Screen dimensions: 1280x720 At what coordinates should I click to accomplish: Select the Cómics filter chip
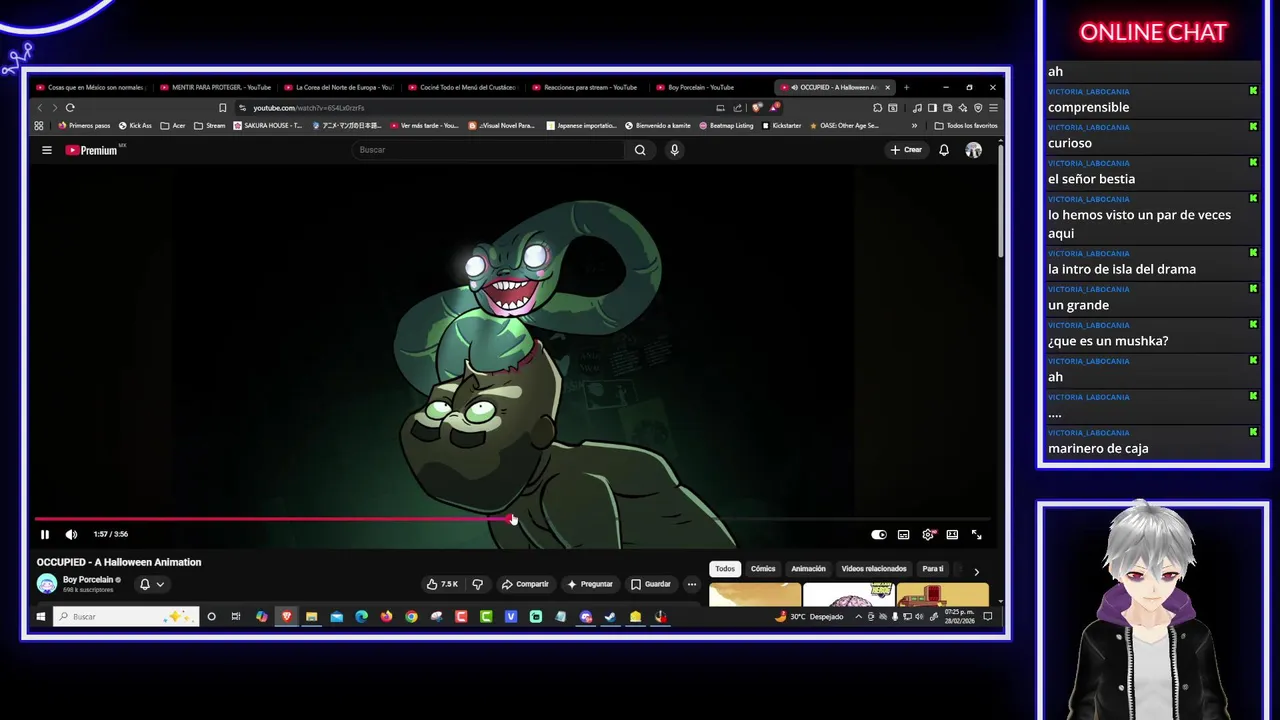click(763, 569)
